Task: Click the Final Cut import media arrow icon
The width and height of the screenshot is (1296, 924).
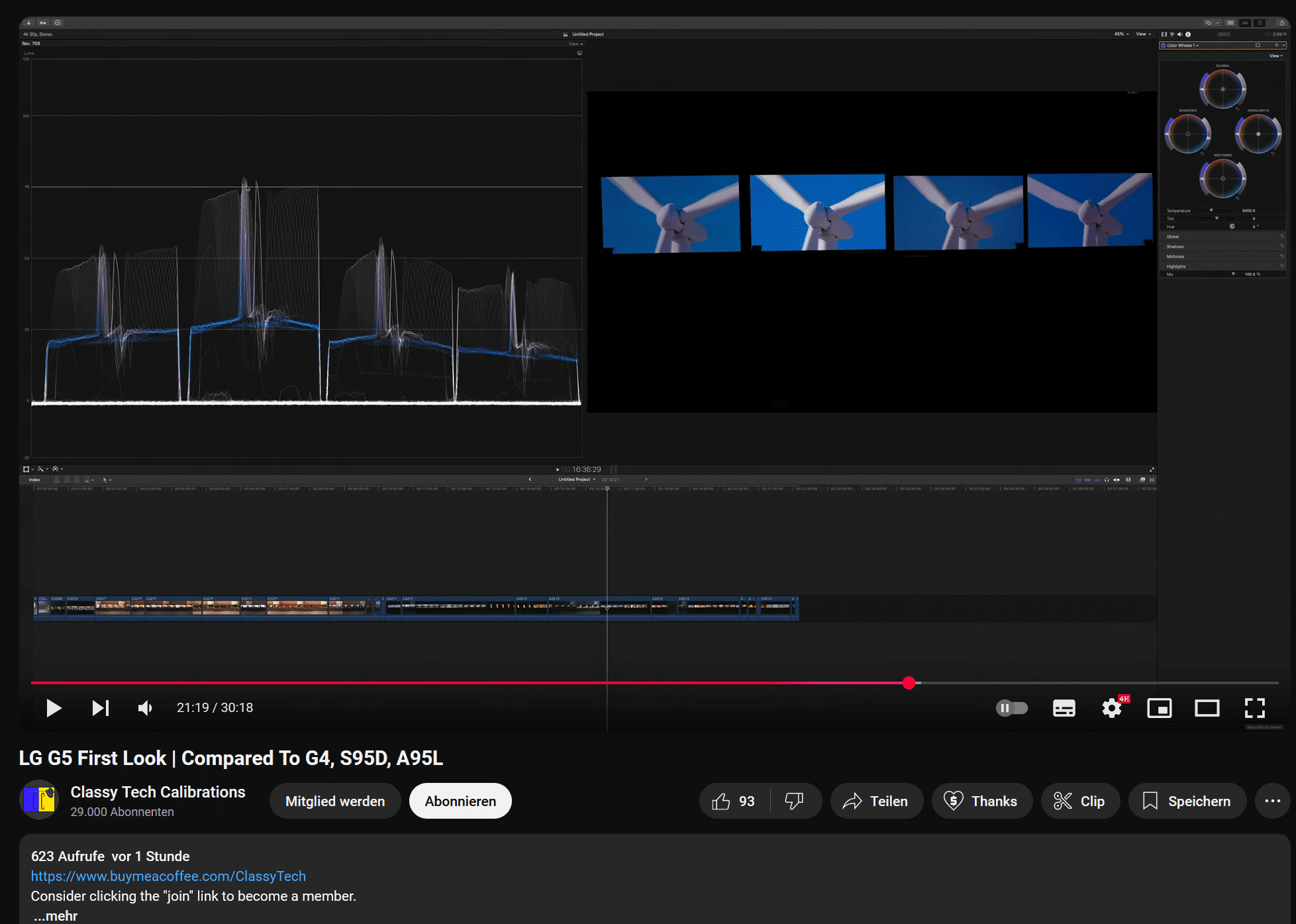Action: click(28, 23)
